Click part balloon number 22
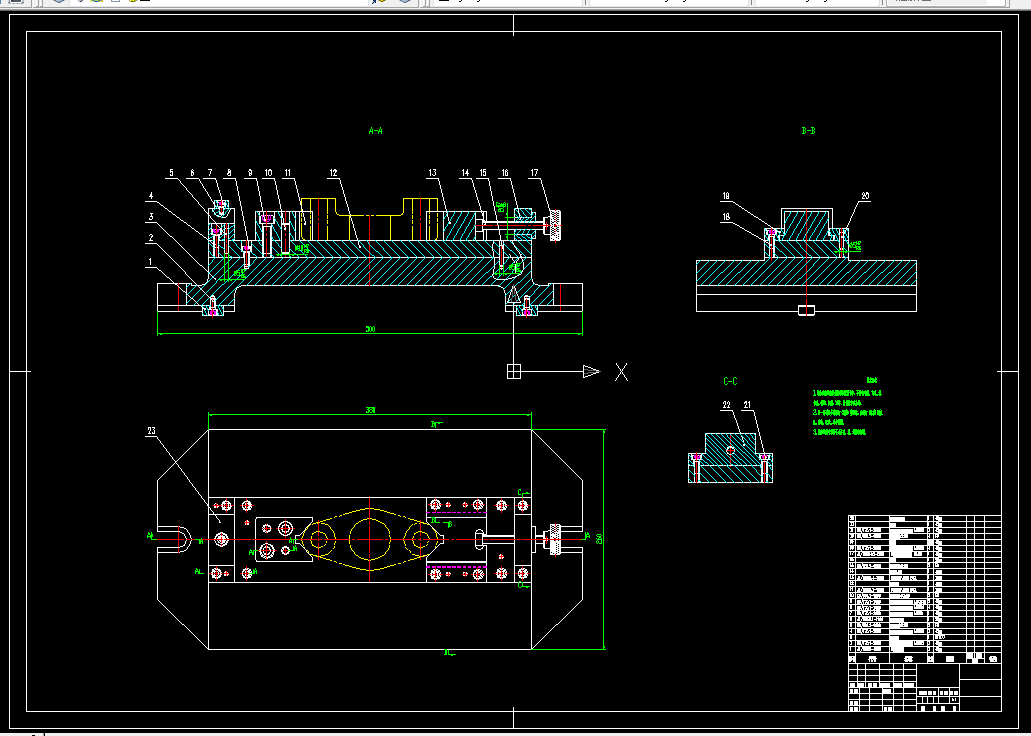 click(x=727, y=405)
